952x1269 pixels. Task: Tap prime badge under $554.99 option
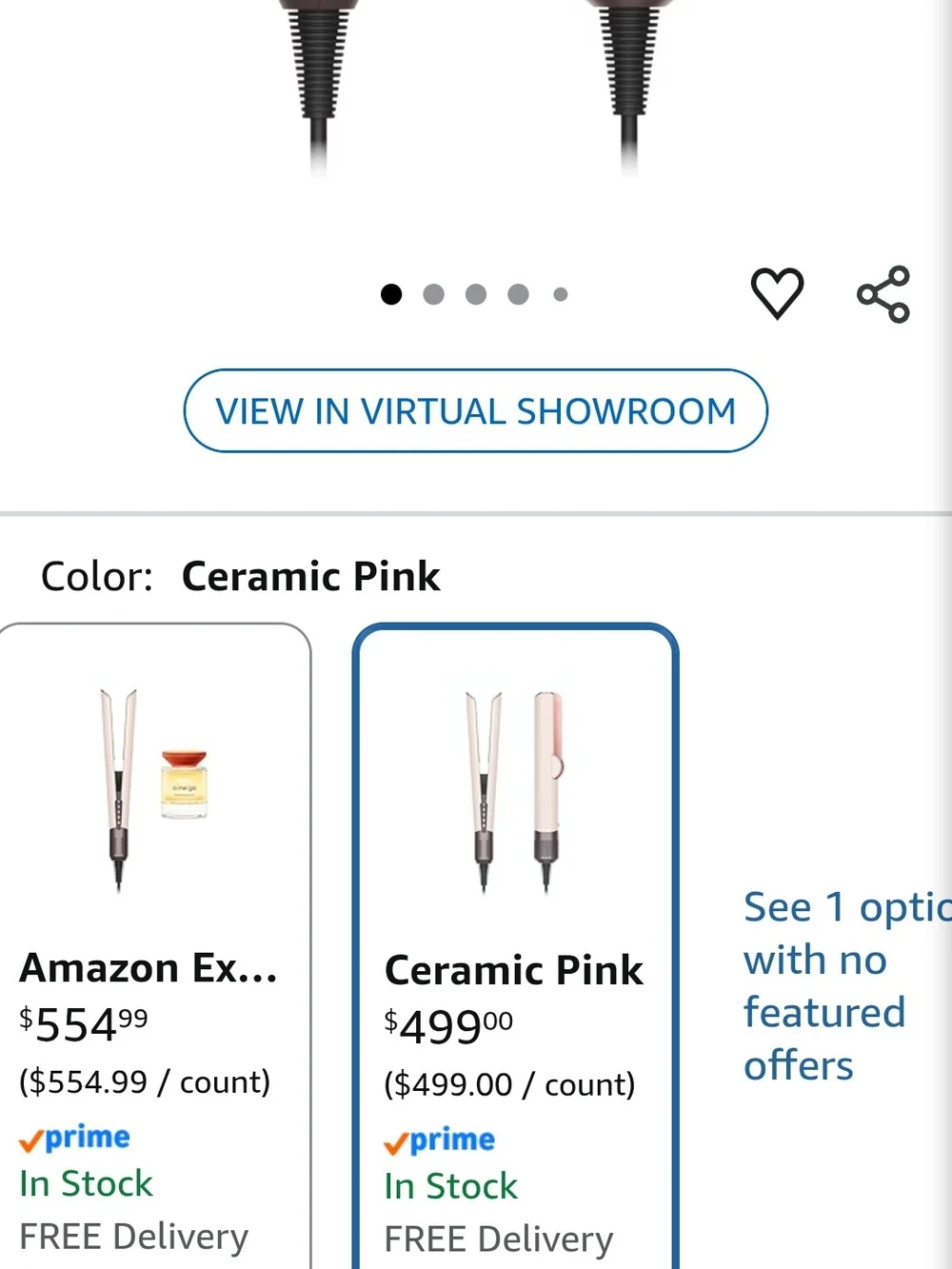74,1138
